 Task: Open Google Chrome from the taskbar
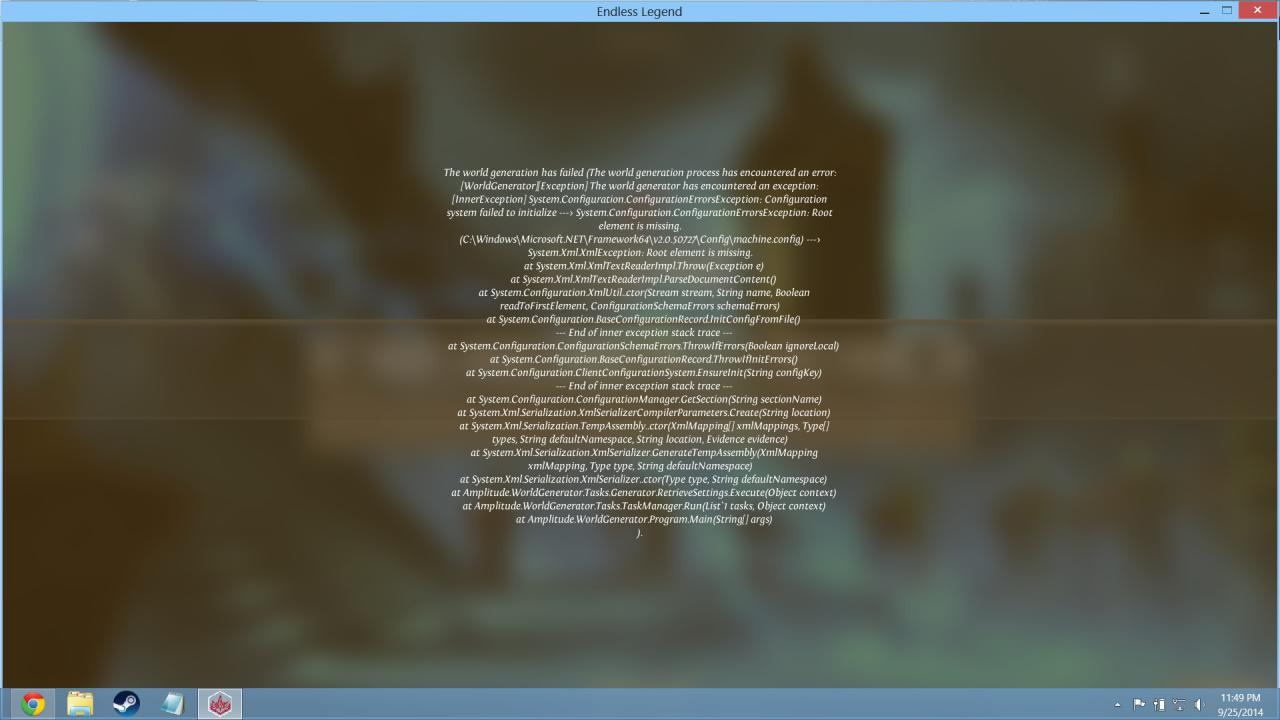pyautogui.click(x=33, y=704)
